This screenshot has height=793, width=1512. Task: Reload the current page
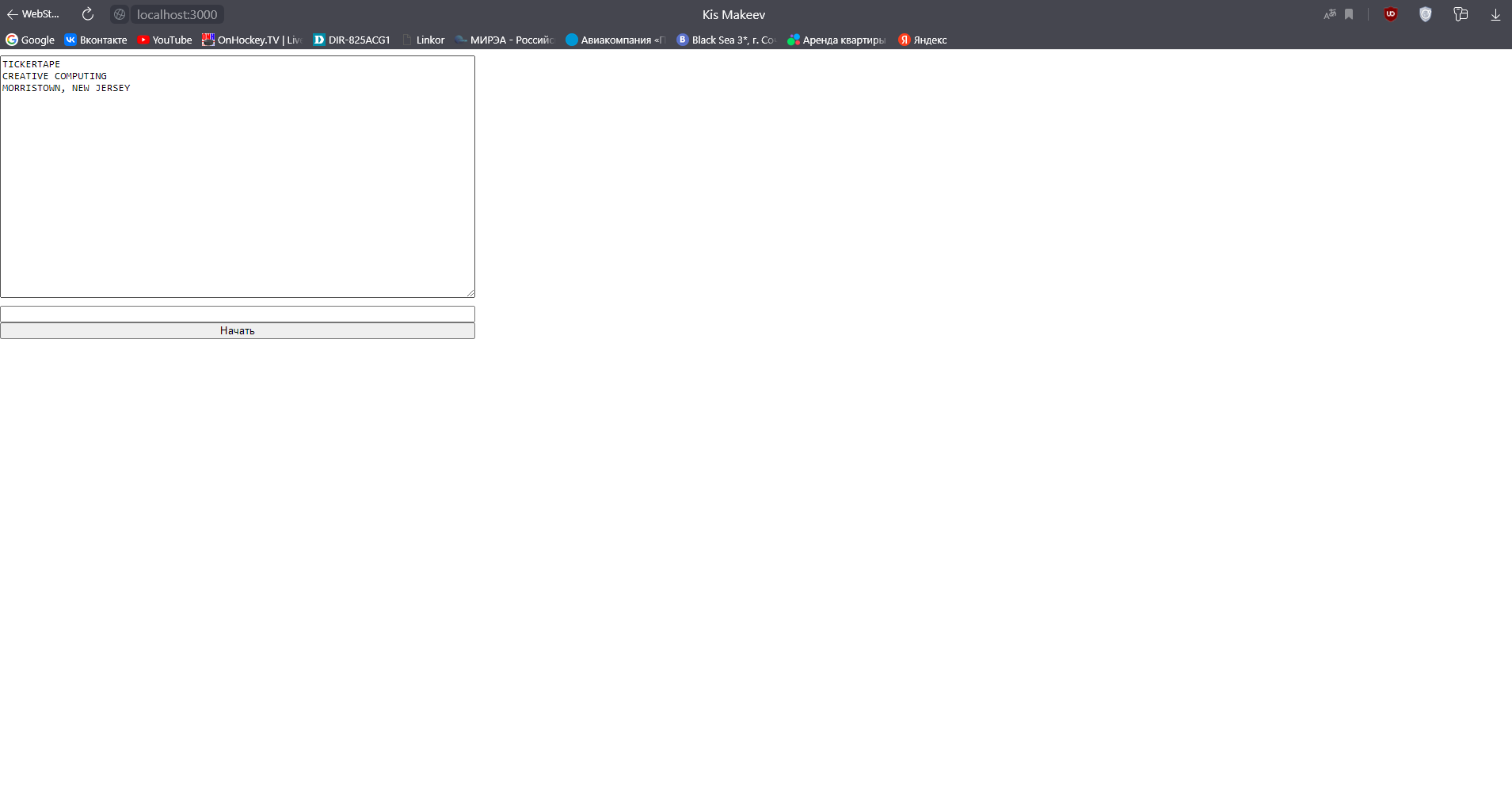(x=87, y=13)
